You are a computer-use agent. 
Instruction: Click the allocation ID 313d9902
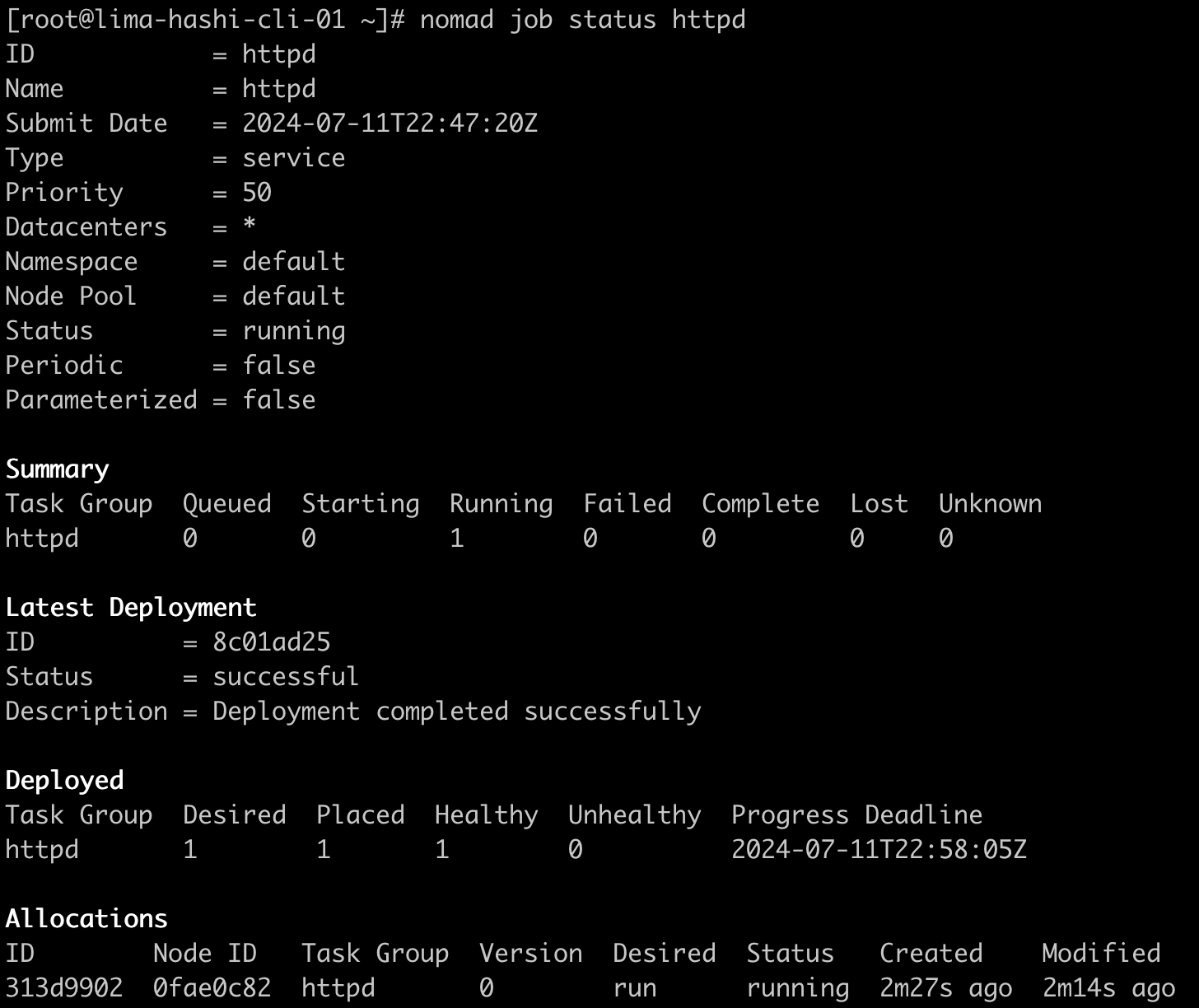[x=64, y=987]
